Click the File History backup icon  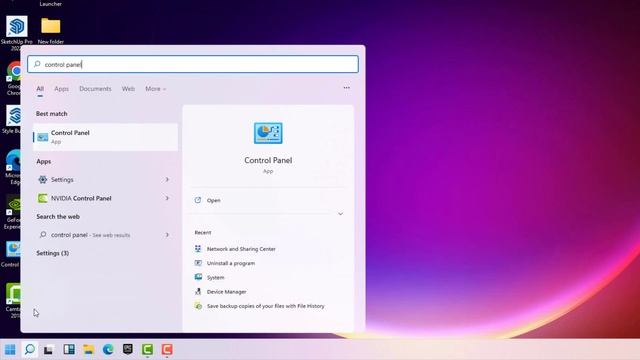[x=198, y=306]
